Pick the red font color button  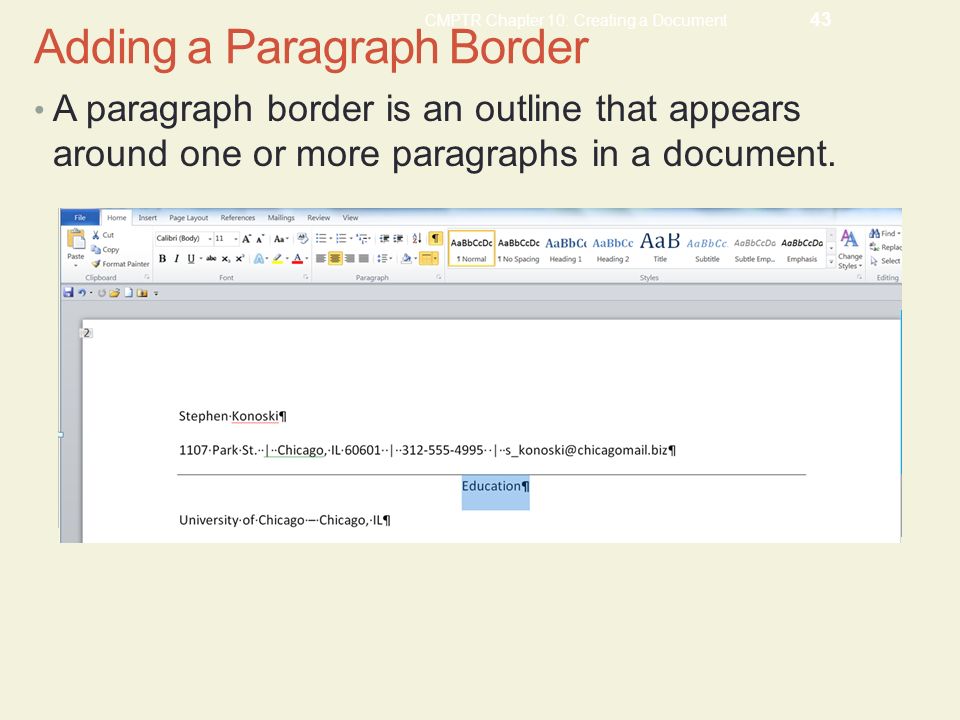coord(298,258)
